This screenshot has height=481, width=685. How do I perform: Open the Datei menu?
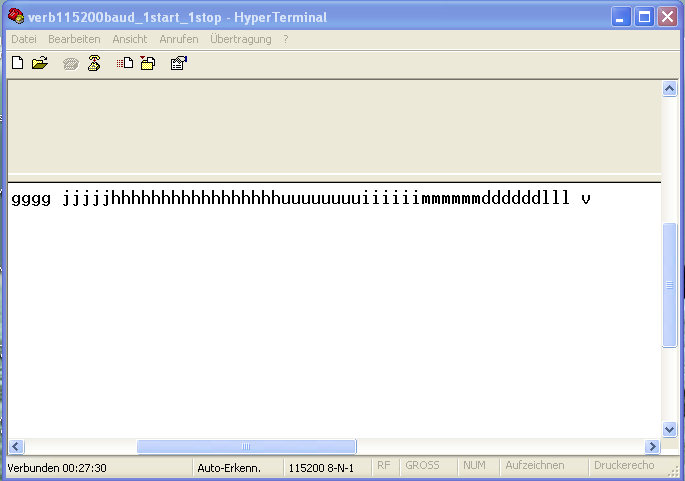[23, 39]
